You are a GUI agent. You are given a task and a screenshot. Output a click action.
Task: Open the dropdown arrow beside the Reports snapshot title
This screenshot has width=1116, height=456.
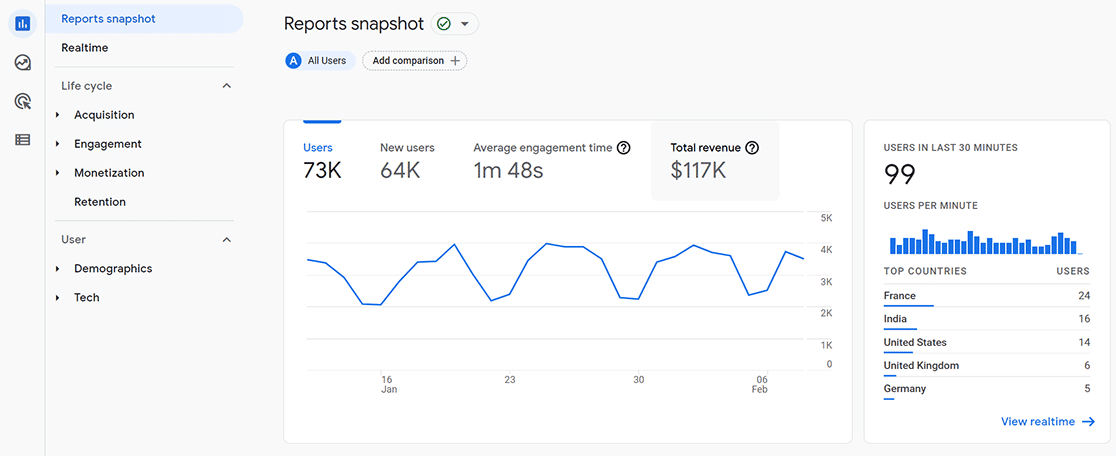[x=465, y=24]
